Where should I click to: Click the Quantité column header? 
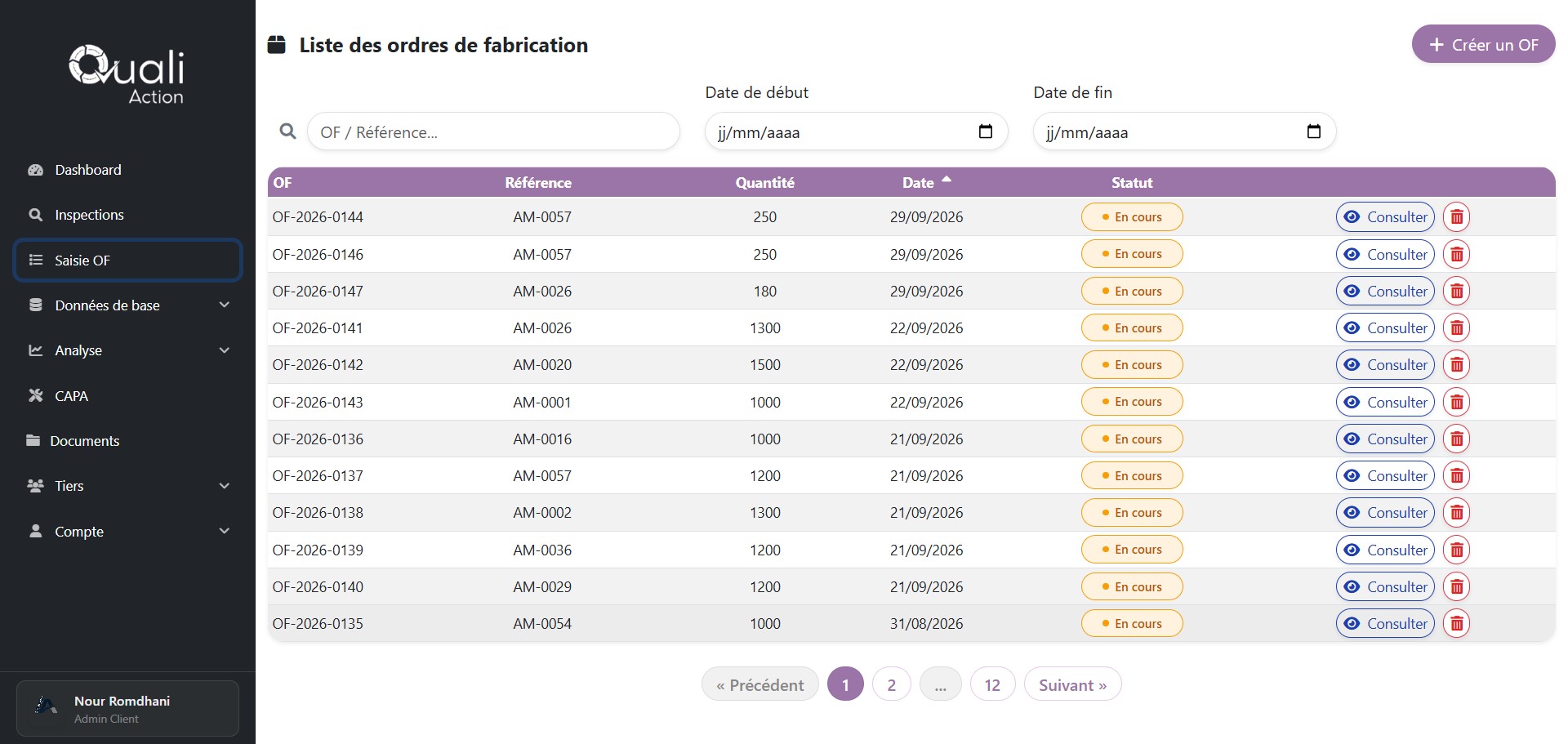tap(764, 183)
